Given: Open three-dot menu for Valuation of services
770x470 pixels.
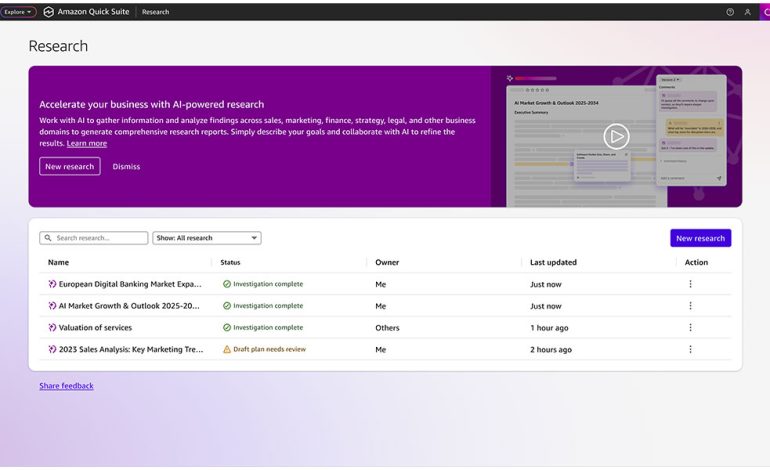Looking at the screenshot, I should 690,328.
